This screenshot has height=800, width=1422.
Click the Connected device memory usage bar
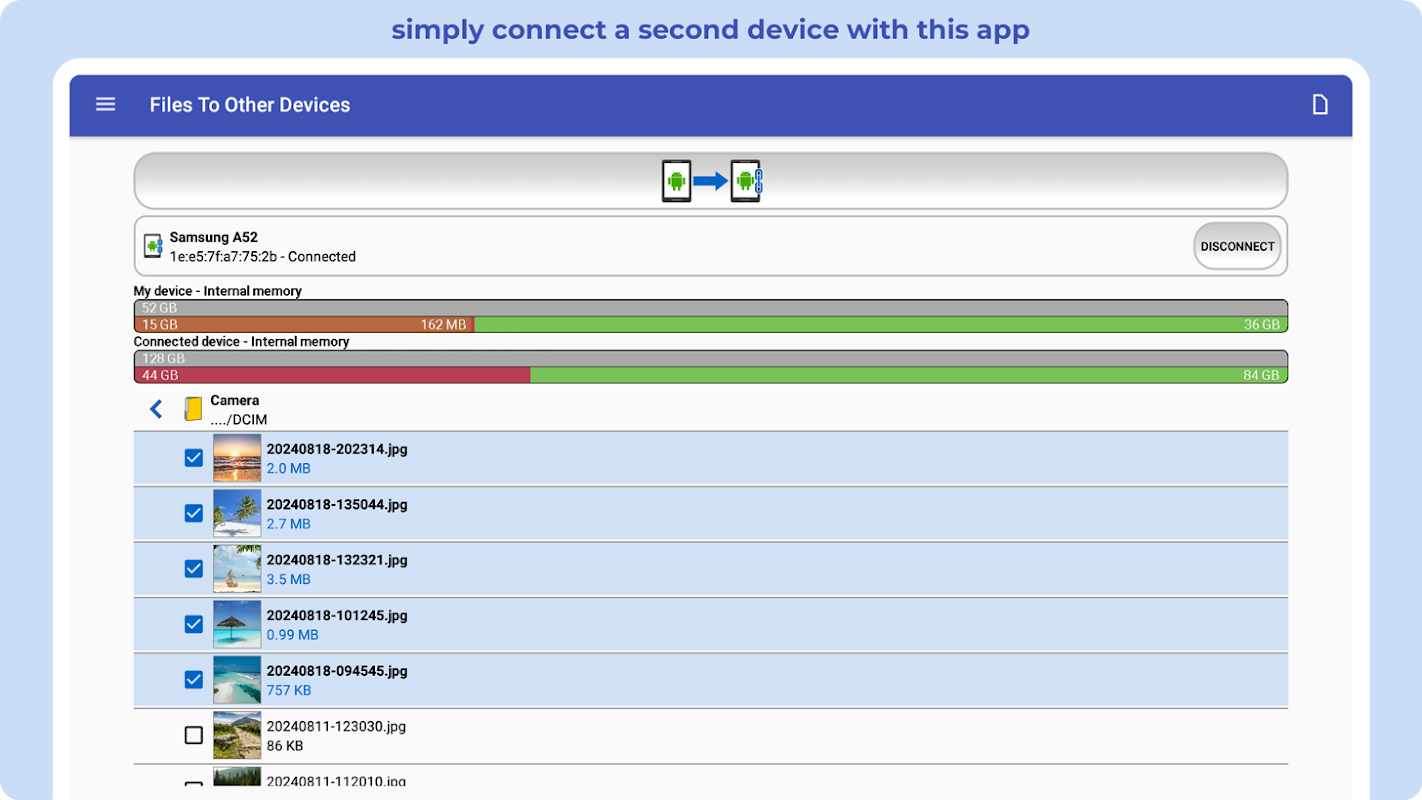[711, 366]
